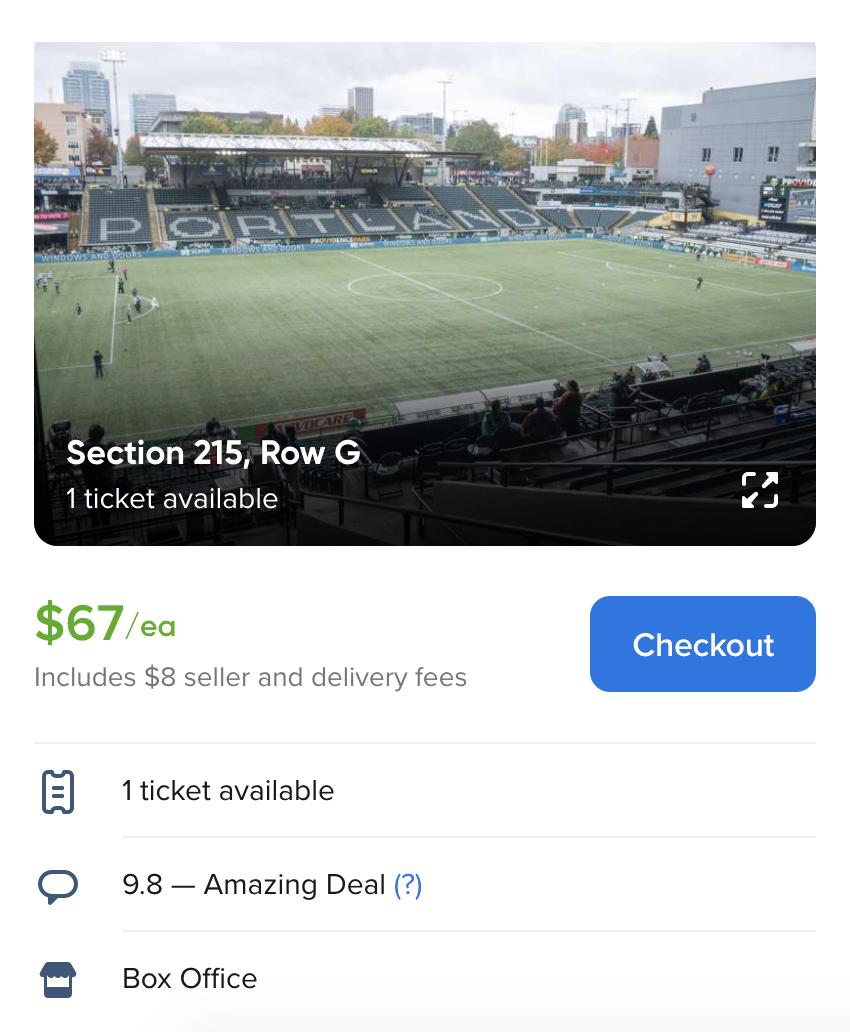The height and width of the screenshot is (1032, 850).
Task: Click the /ea per-ticket label
Action: tap(151, 627)
